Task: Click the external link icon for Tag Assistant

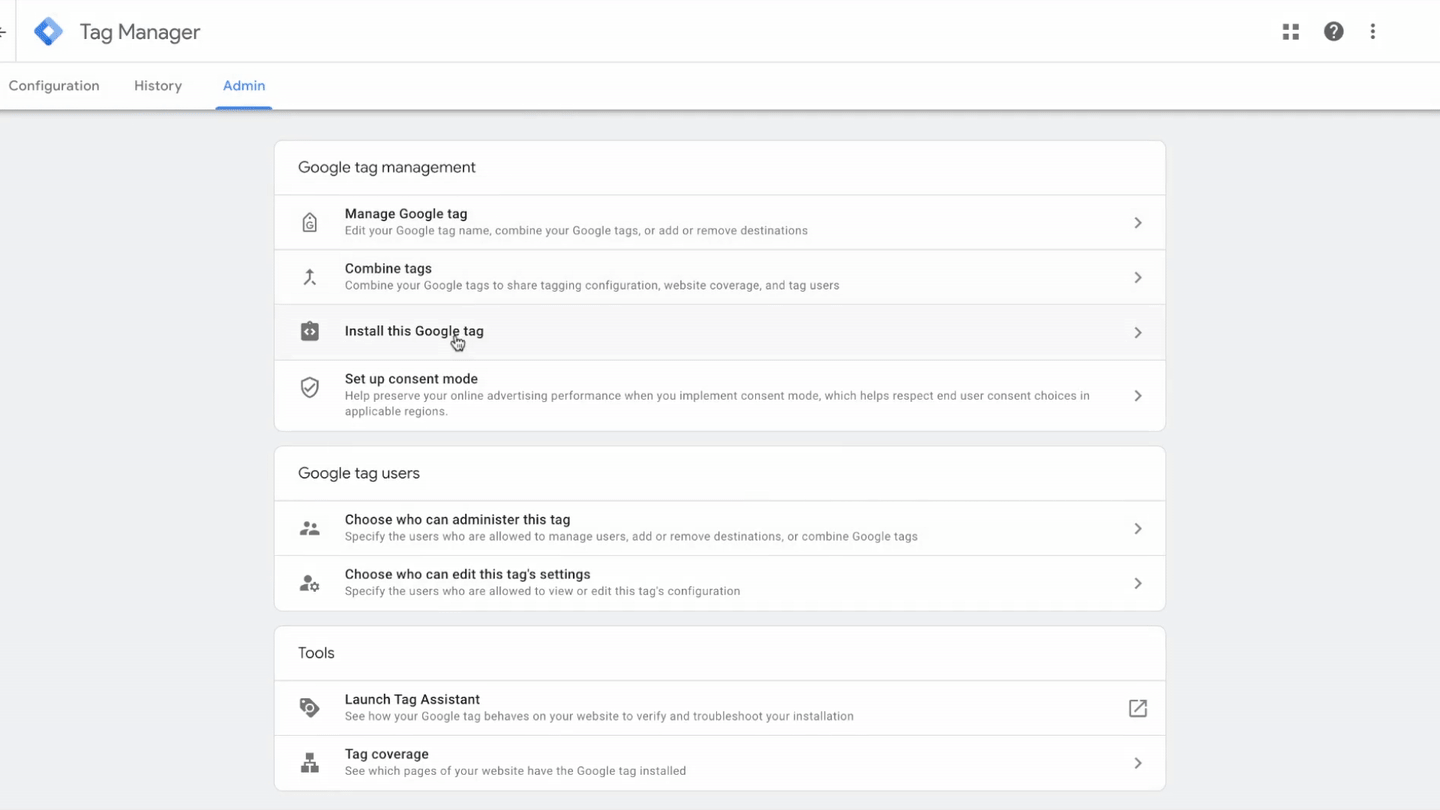Action: click(x=1138, y=708)
